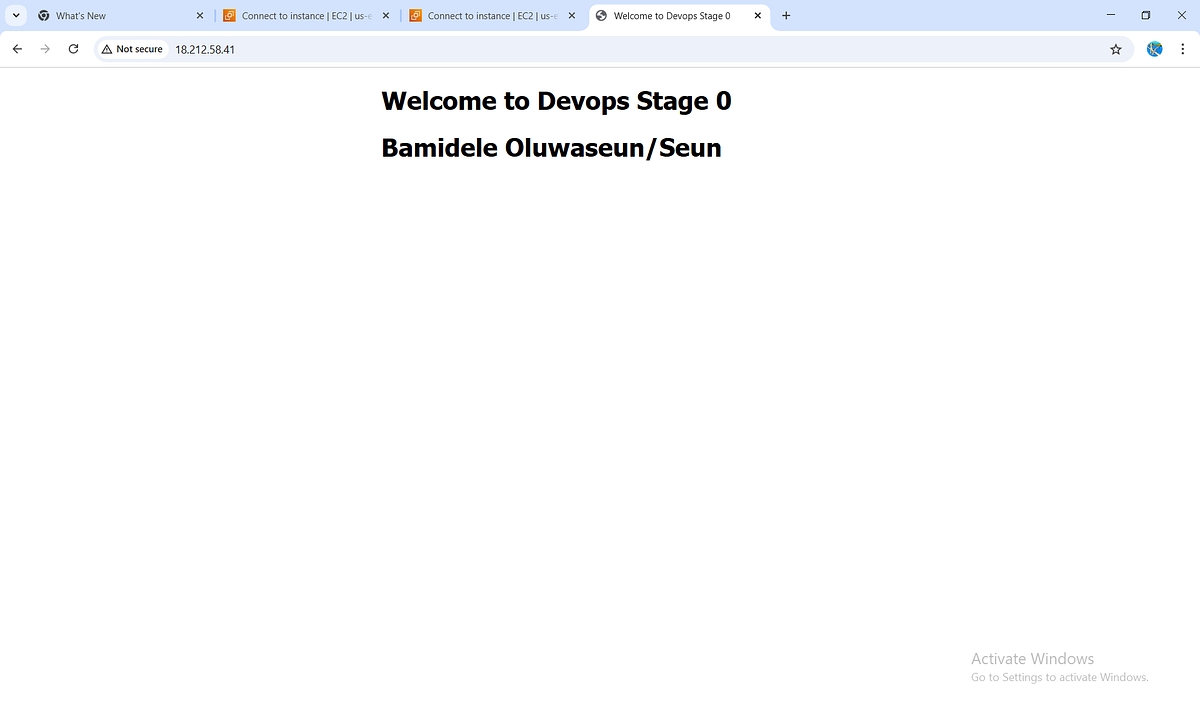Open the Chrome profile avatar

1154,48
